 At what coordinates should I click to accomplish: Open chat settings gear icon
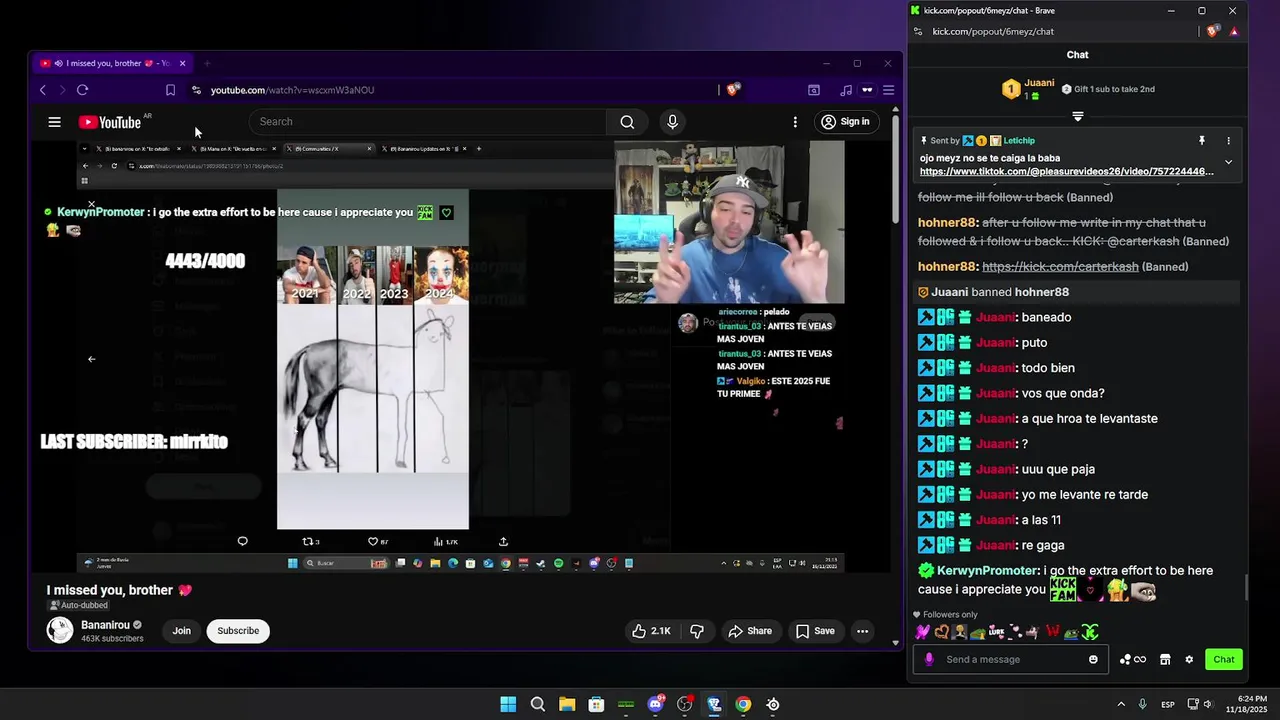[1189, 660]
